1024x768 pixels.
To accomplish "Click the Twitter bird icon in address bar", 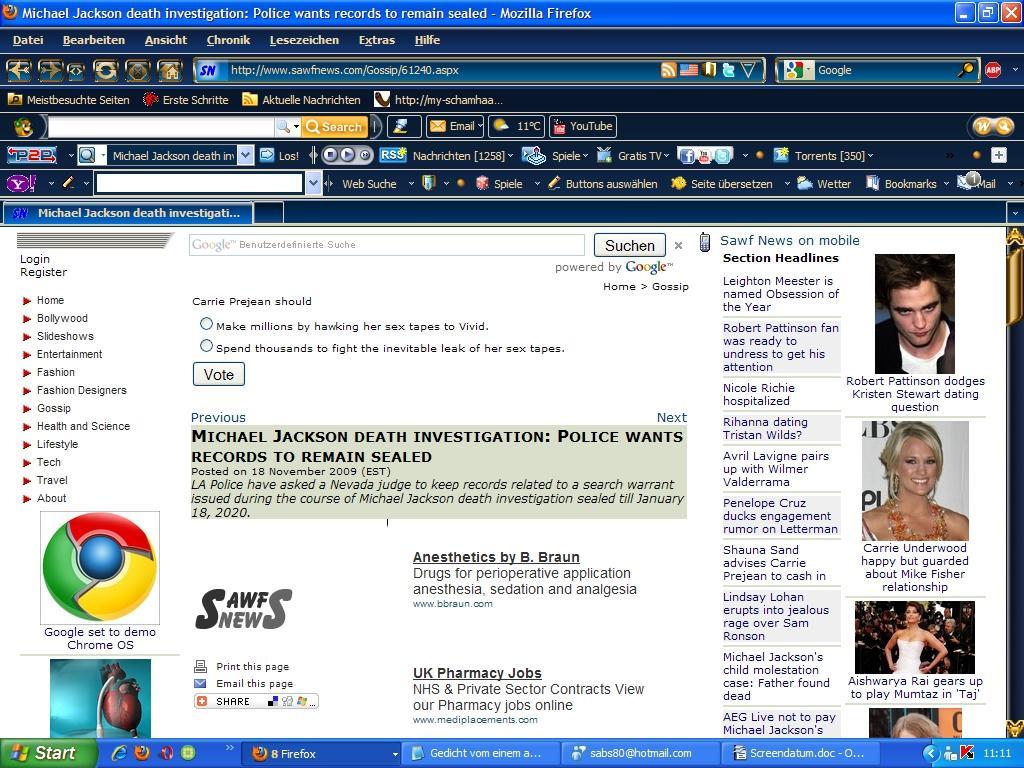I will (728, 70).
